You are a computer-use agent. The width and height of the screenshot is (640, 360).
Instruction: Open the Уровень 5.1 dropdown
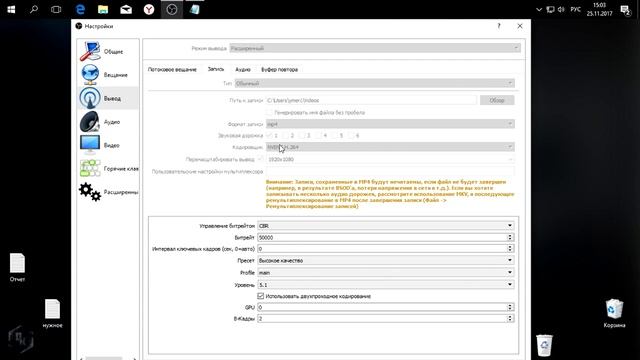pyautogui.click(x=385, y=284)
